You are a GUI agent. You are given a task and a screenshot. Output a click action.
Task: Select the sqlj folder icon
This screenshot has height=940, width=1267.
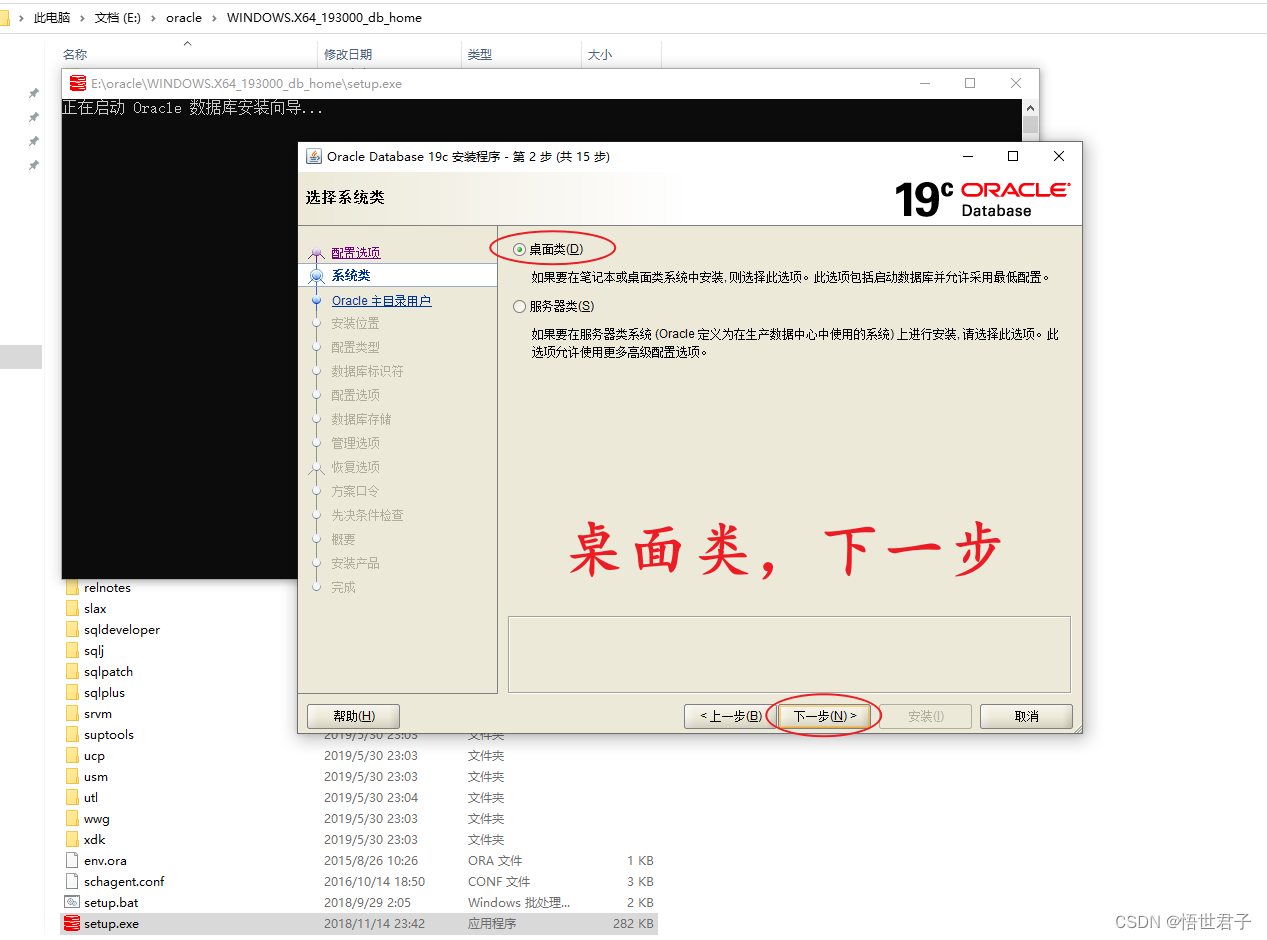(71, 650)
